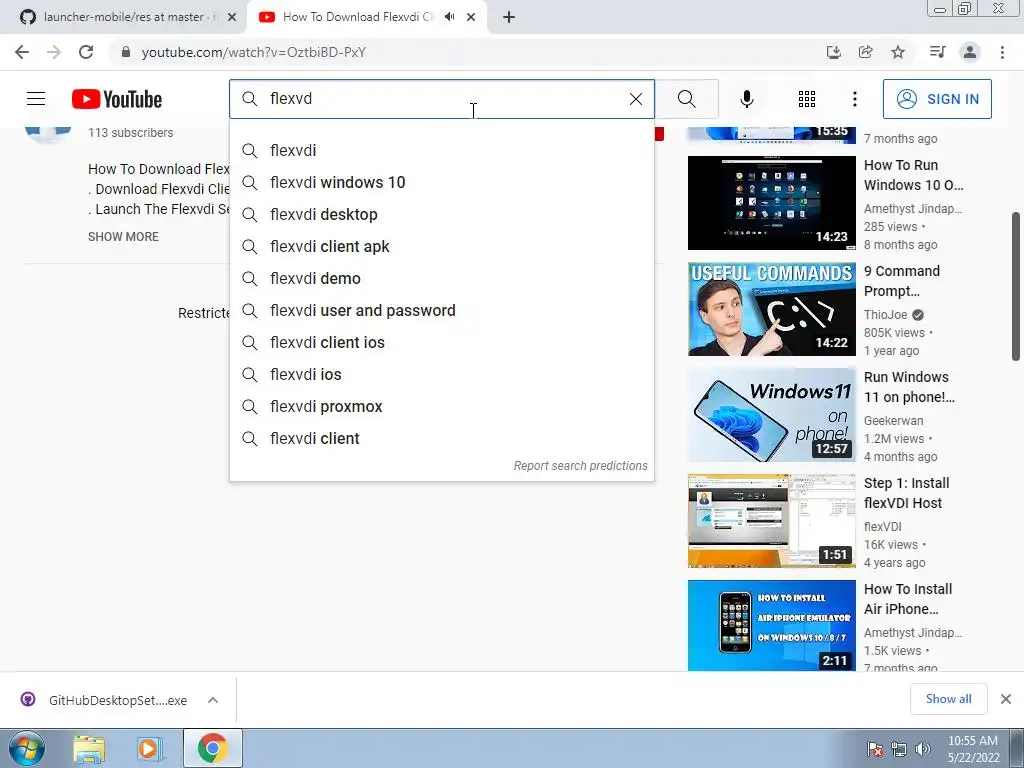
Task: Open the Windows Start menu
Action: 26,748
